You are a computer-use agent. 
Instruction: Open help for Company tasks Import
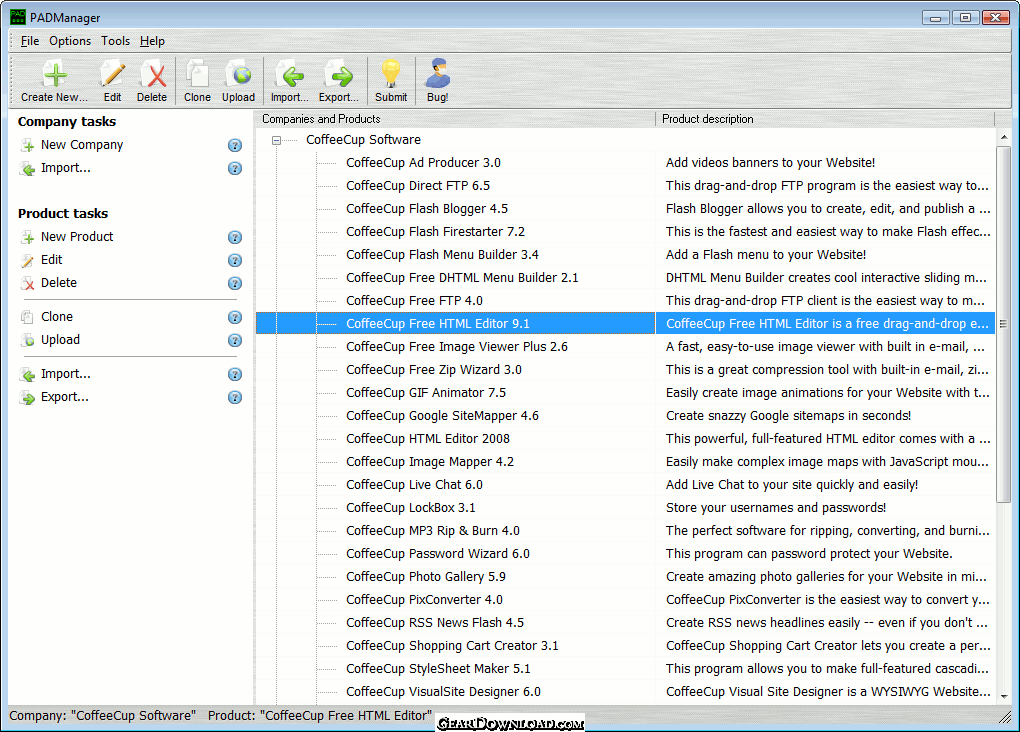coord(235,169)
